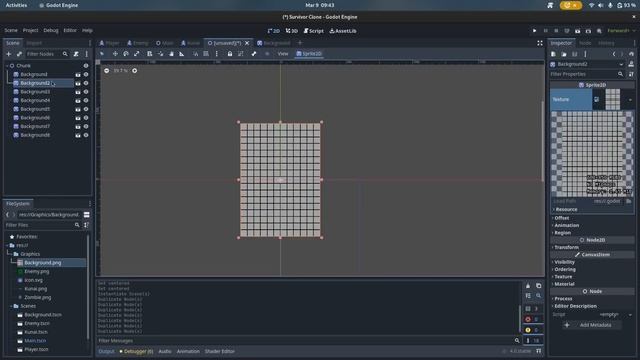Choose the Move Mode tool
Viewport: 640px width, 360px height.
coord(115,54)
